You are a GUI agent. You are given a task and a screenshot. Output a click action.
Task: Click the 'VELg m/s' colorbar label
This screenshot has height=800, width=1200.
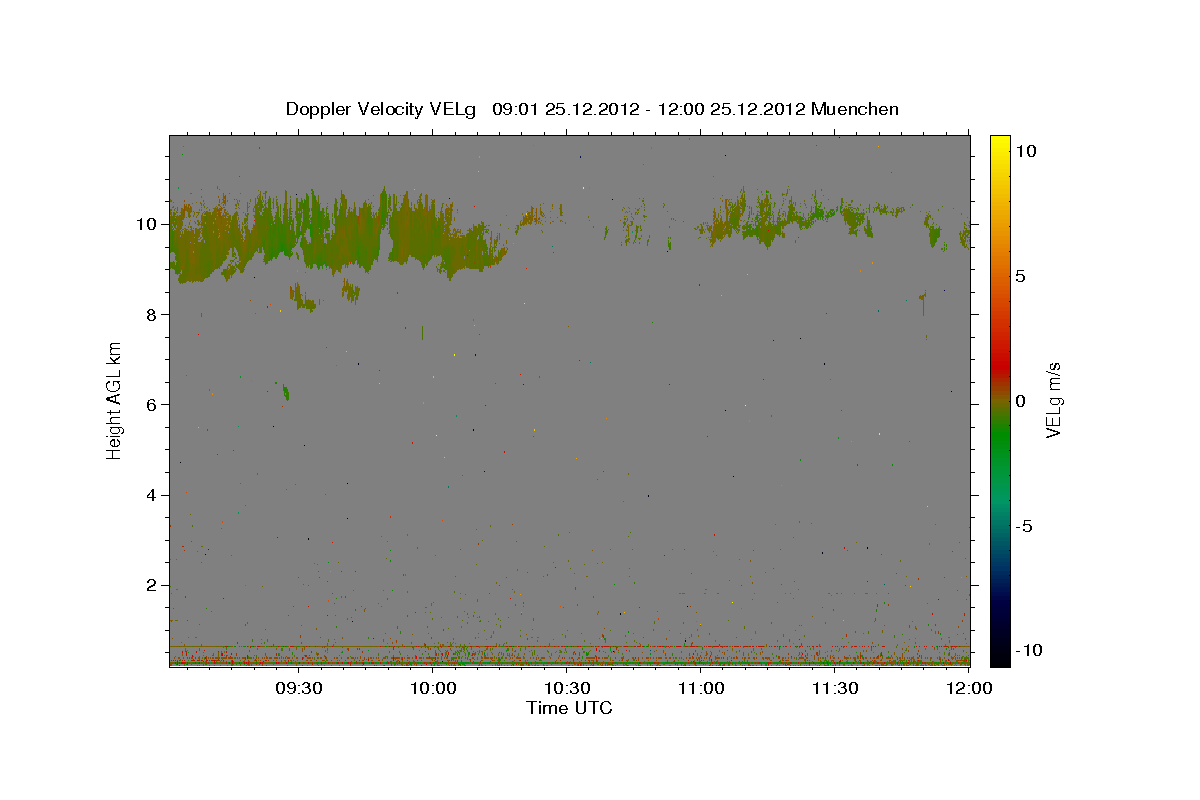[x=1053, y=400]
